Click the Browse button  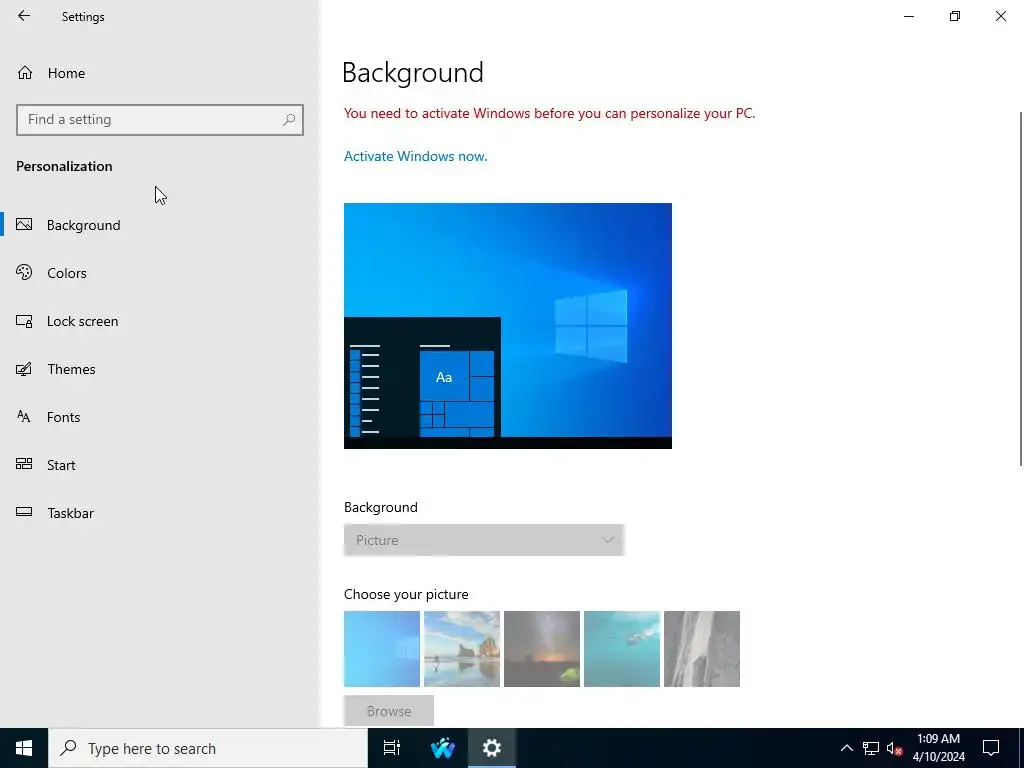(389, 711)
